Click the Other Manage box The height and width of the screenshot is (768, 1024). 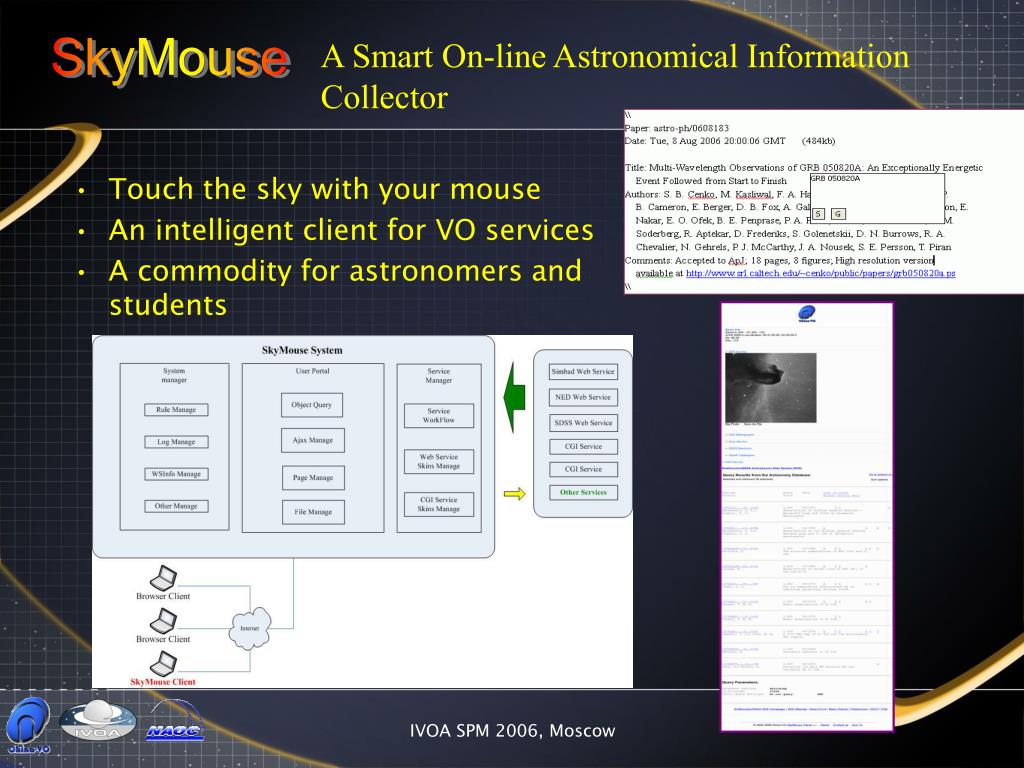176,506
